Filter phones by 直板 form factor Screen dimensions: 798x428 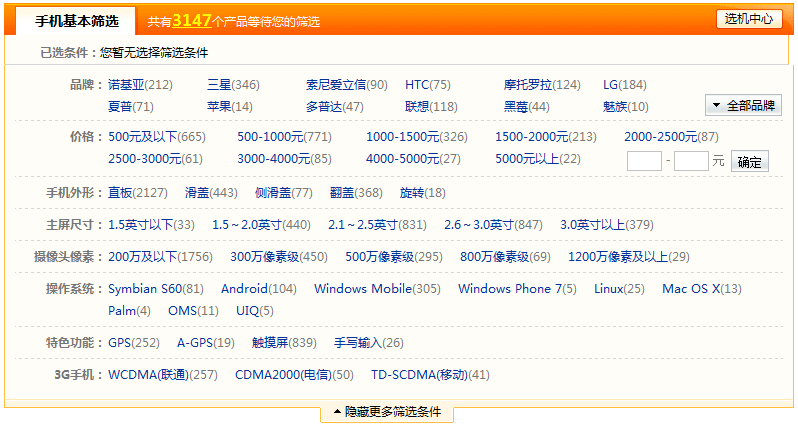tap(121, 193)
